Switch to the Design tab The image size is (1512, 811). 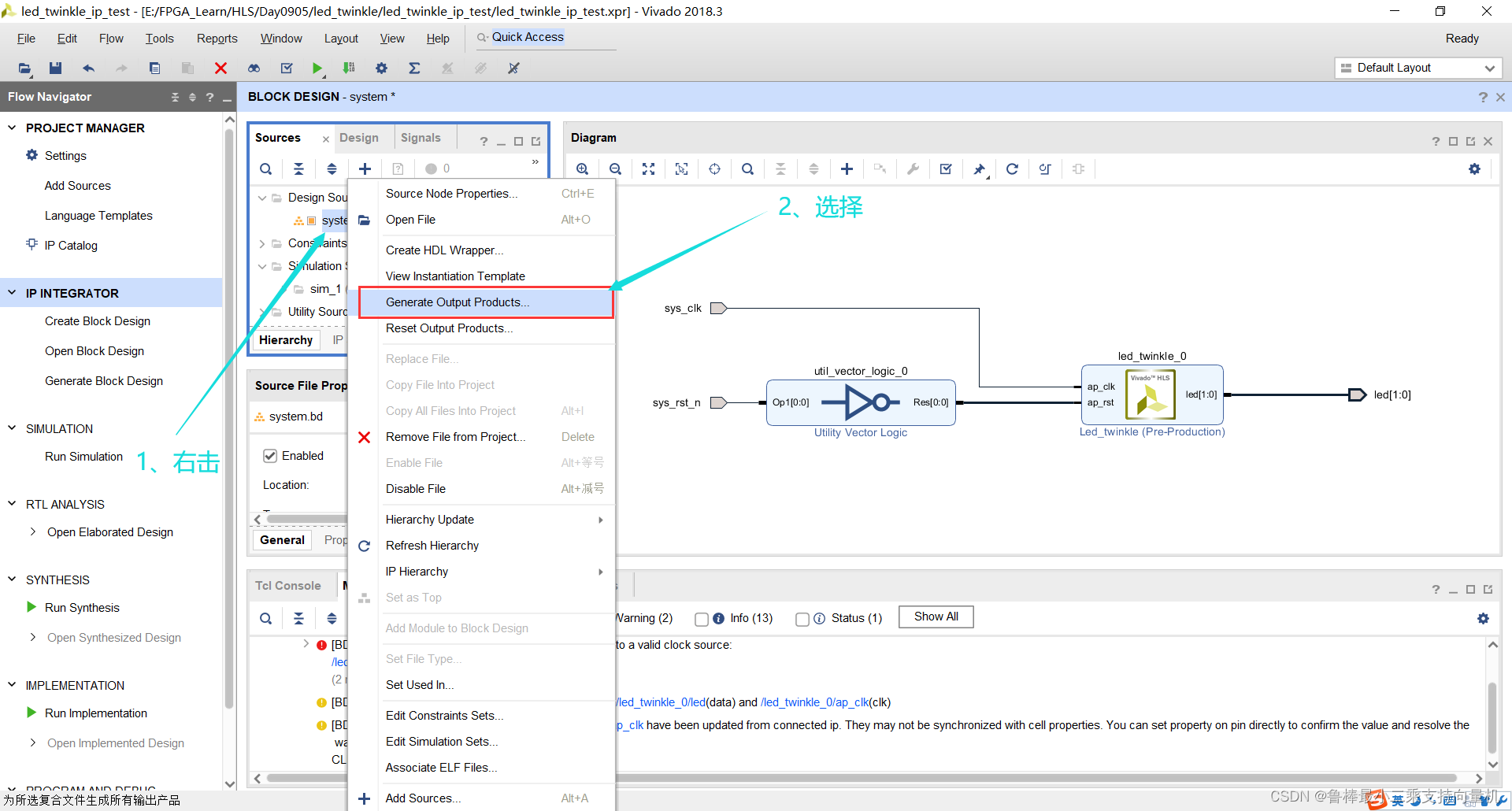tap(359, 138)
